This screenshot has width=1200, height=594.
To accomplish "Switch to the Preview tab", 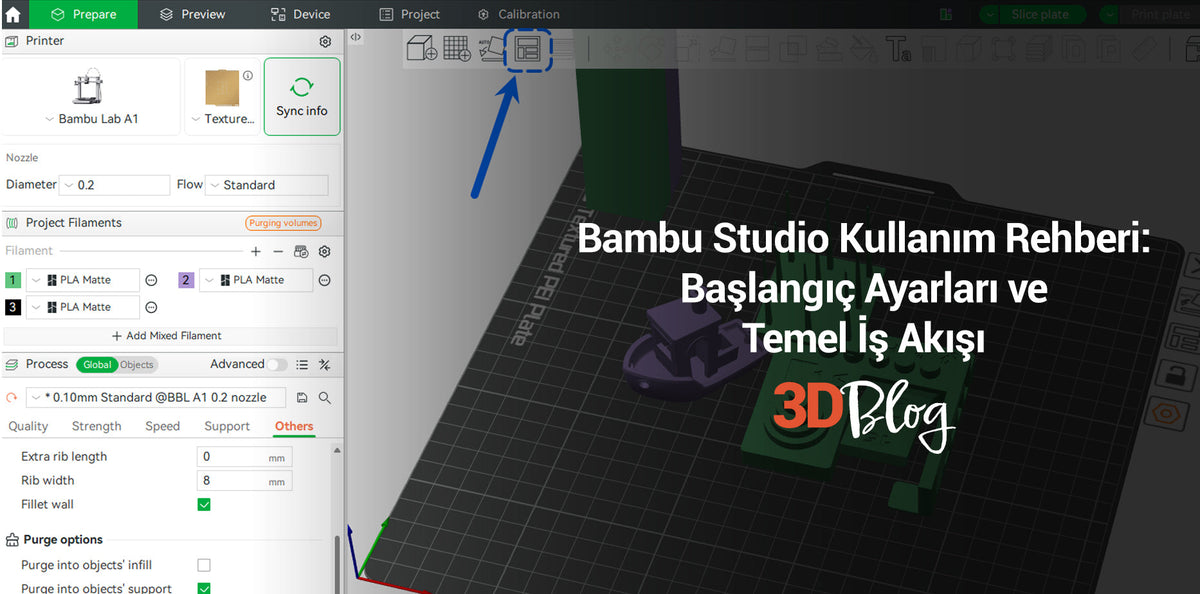I will tap(193, 14).
